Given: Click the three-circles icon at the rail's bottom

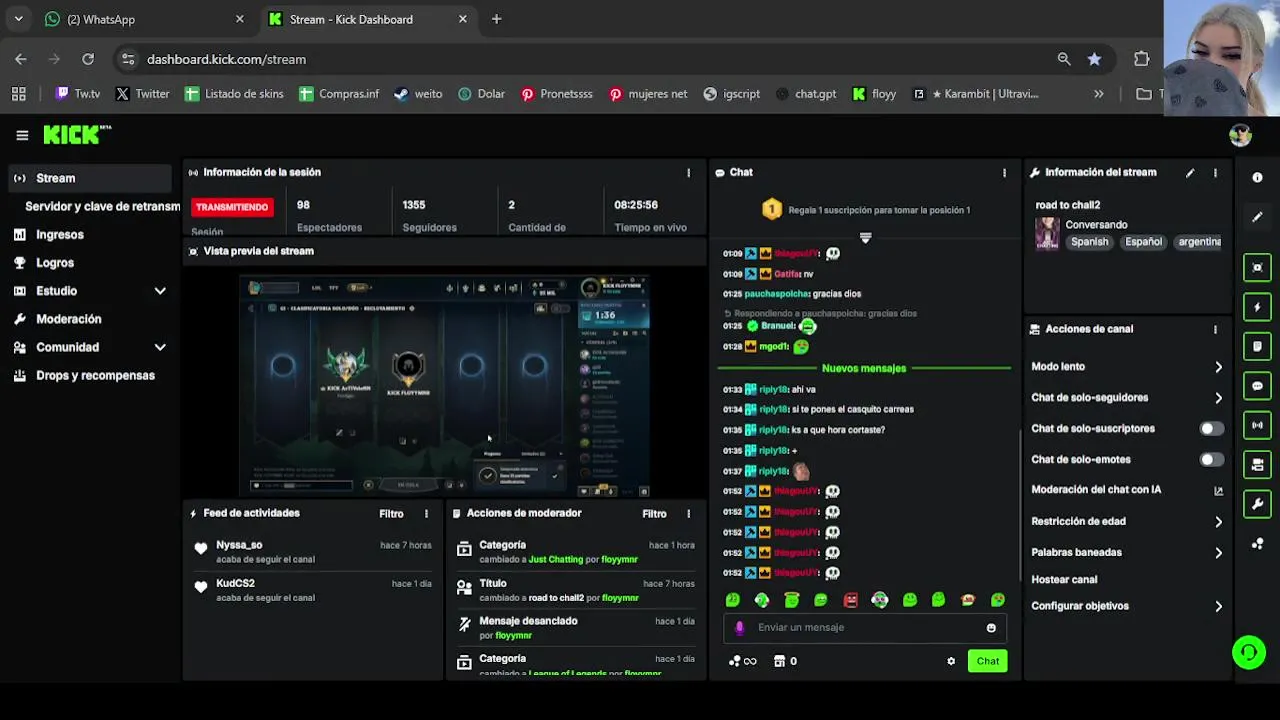Looking at the screenshot, I should tap(1257, 544).
